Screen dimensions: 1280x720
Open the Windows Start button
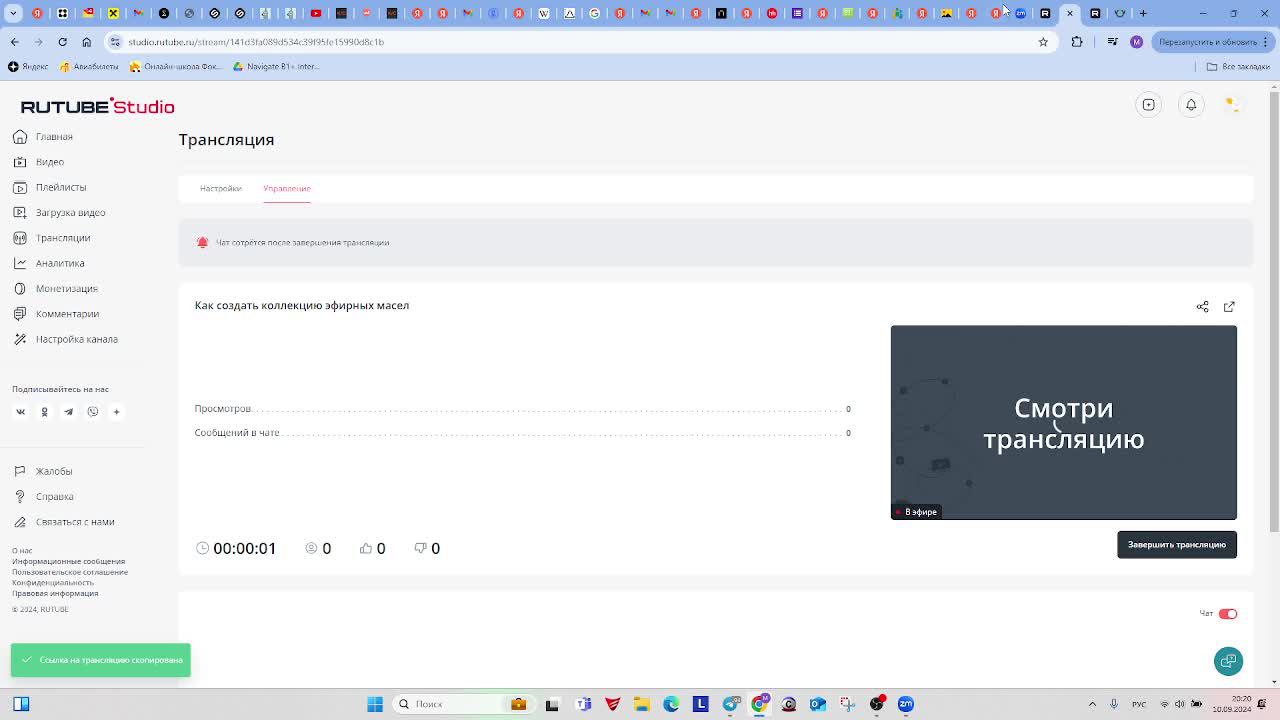(x=375, y=704)
